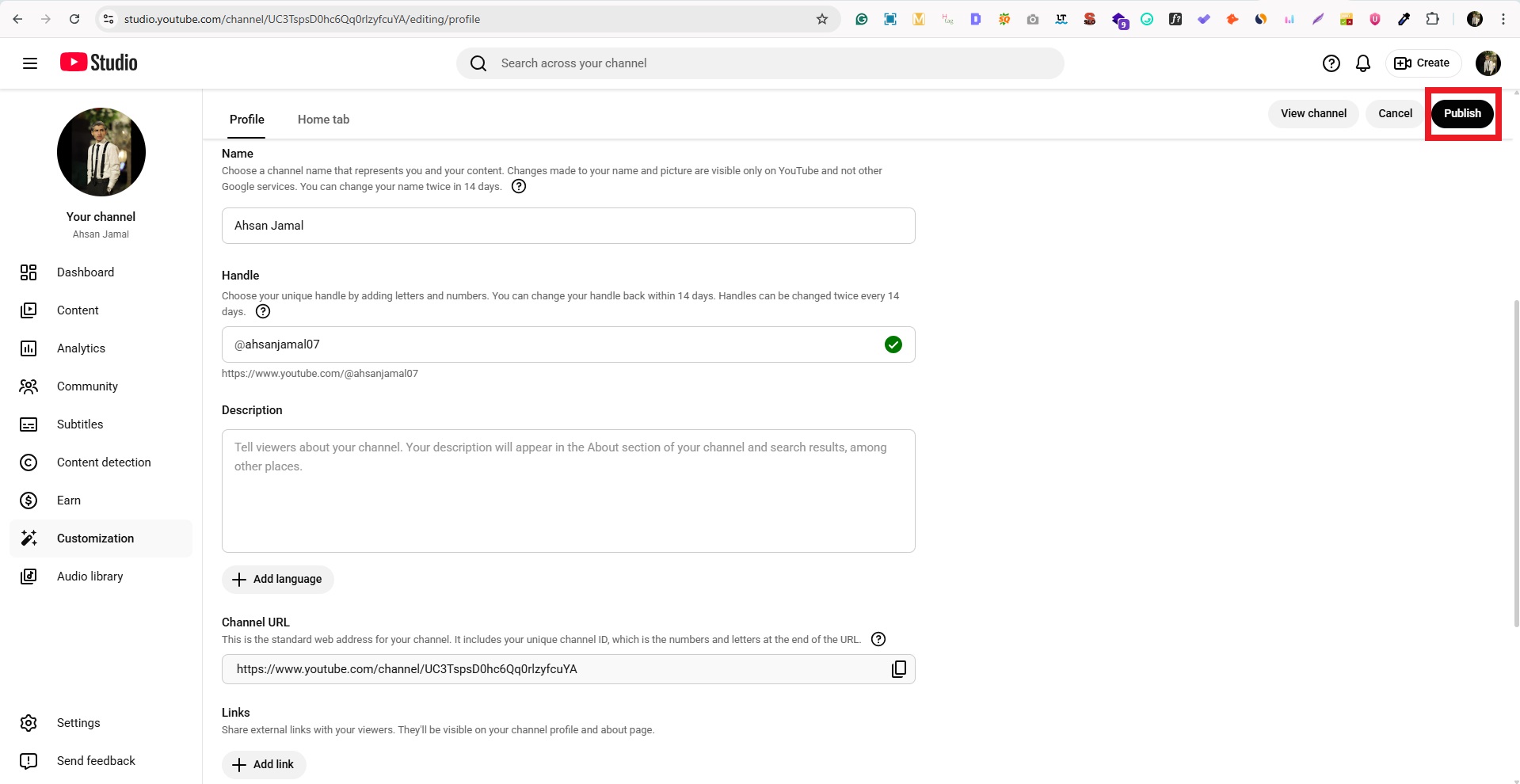1520x784 pixels.
Task: Open the Subtitles section
Action: 80,424
